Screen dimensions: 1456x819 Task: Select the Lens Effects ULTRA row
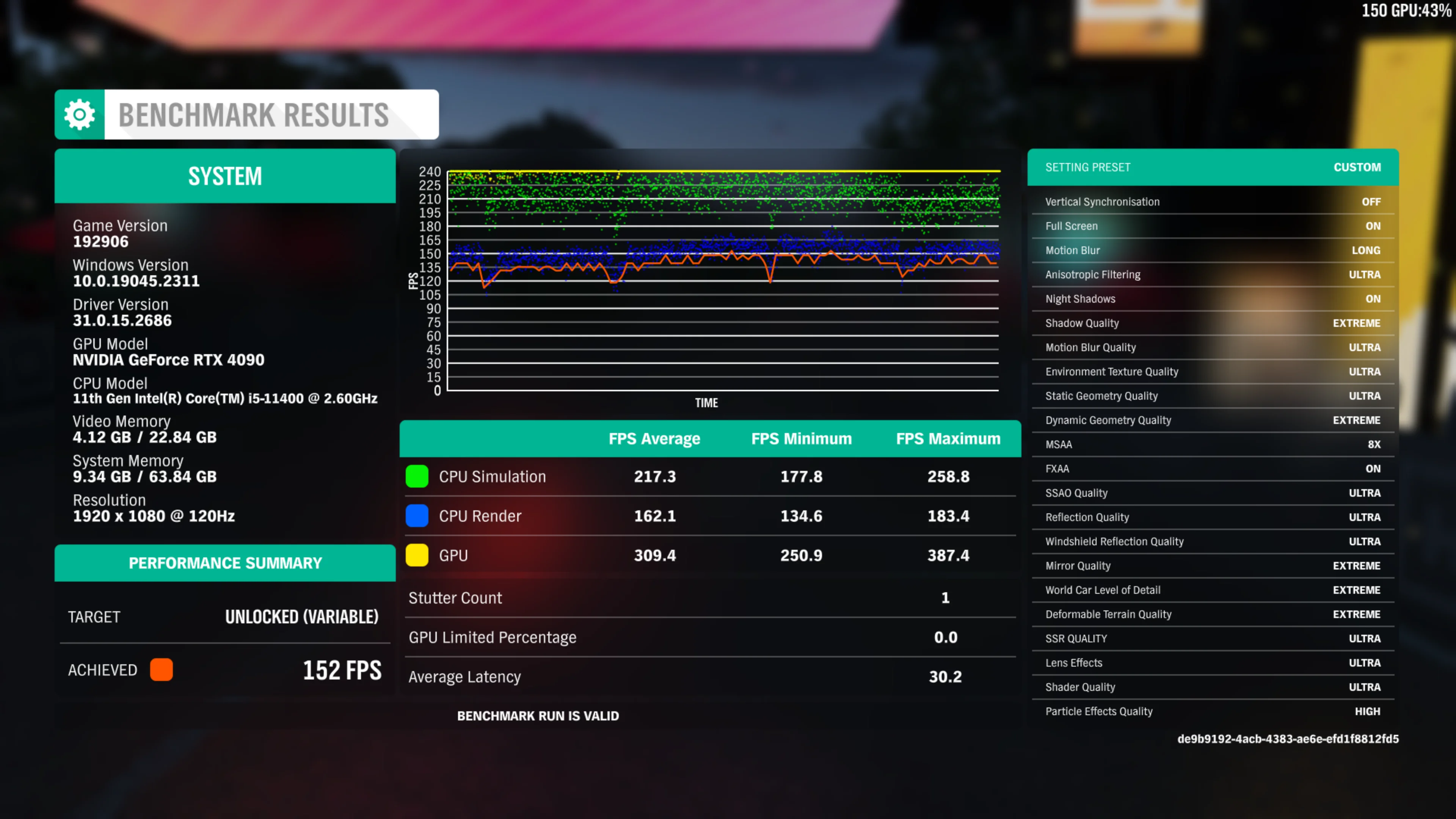coord(1213,663)
